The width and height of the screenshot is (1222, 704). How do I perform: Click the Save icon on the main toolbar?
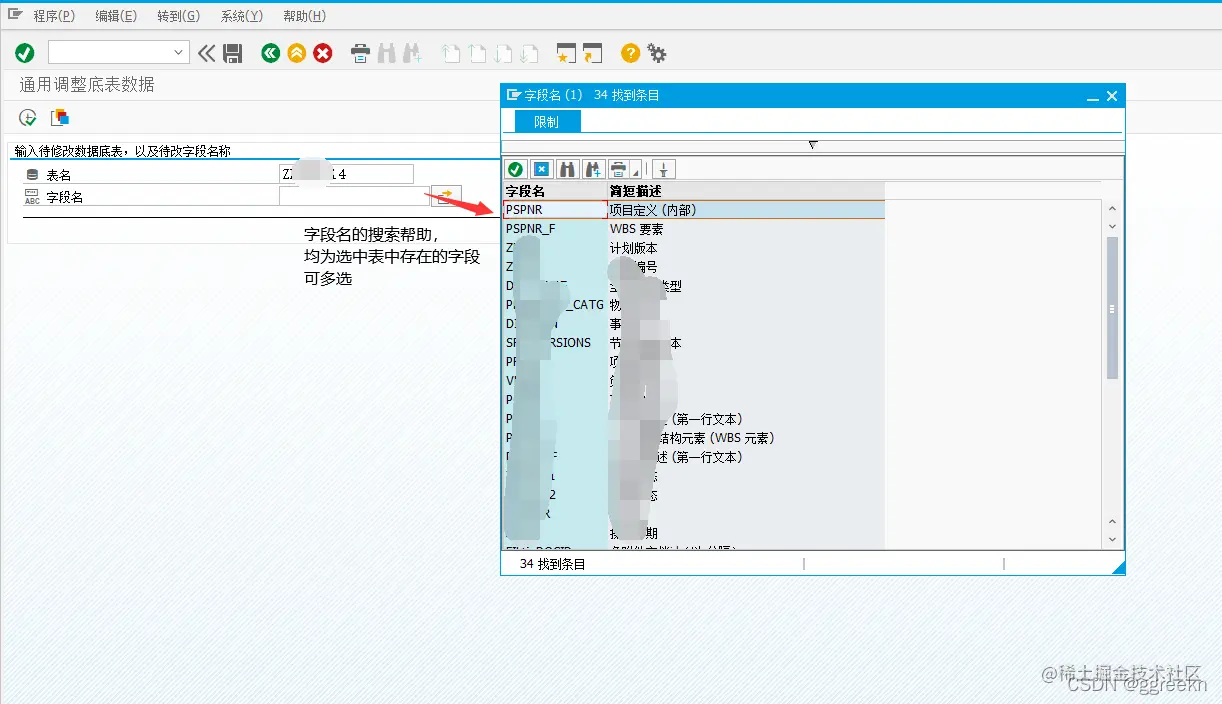[234, 53]
